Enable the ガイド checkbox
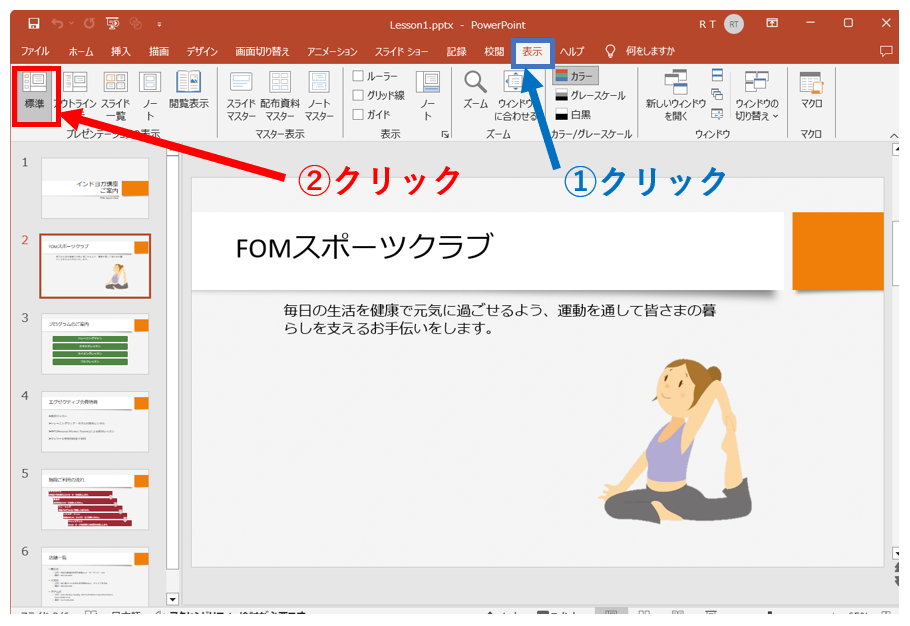The height and width of the screenshot is (626, 910). point(358,114)
